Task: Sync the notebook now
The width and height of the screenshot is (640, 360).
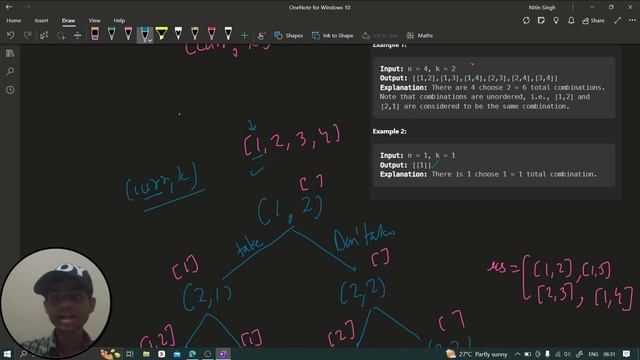Action: pos(526,20)
